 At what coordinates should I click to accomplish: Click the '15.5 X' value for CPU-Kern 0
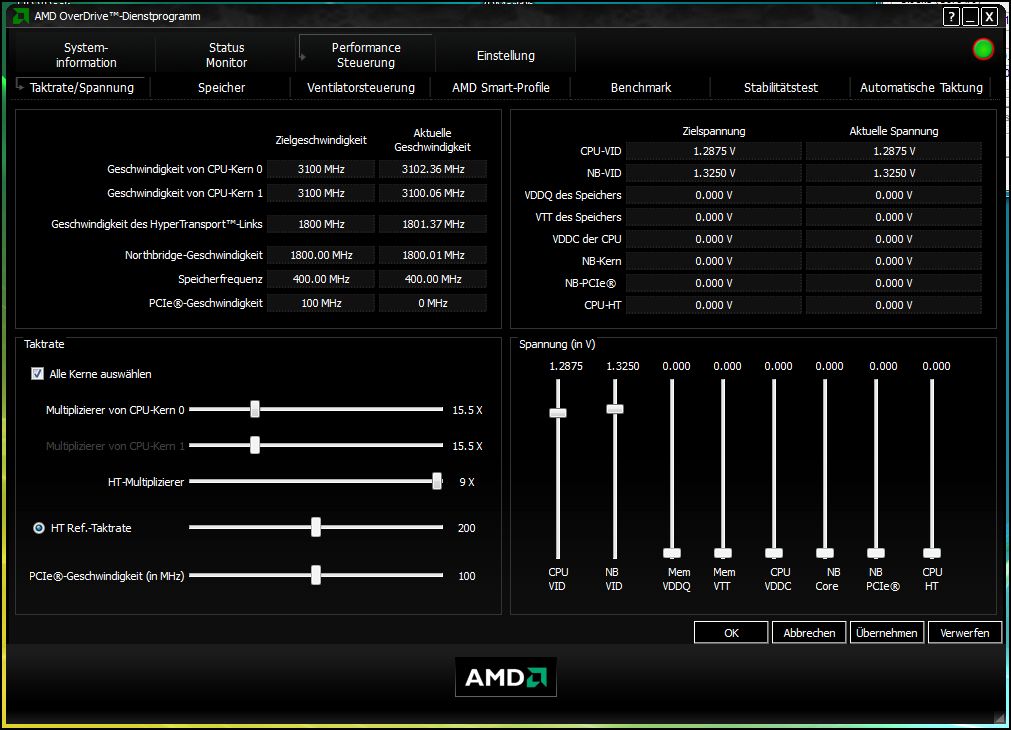pos(467,410)
